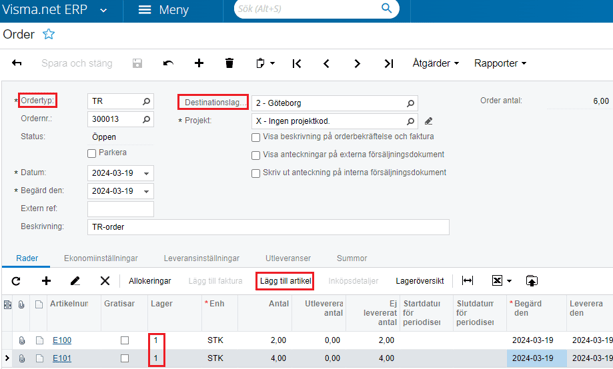
Task: Open clipboard icon dropdown arrow
Action: [x=272, y=63]
